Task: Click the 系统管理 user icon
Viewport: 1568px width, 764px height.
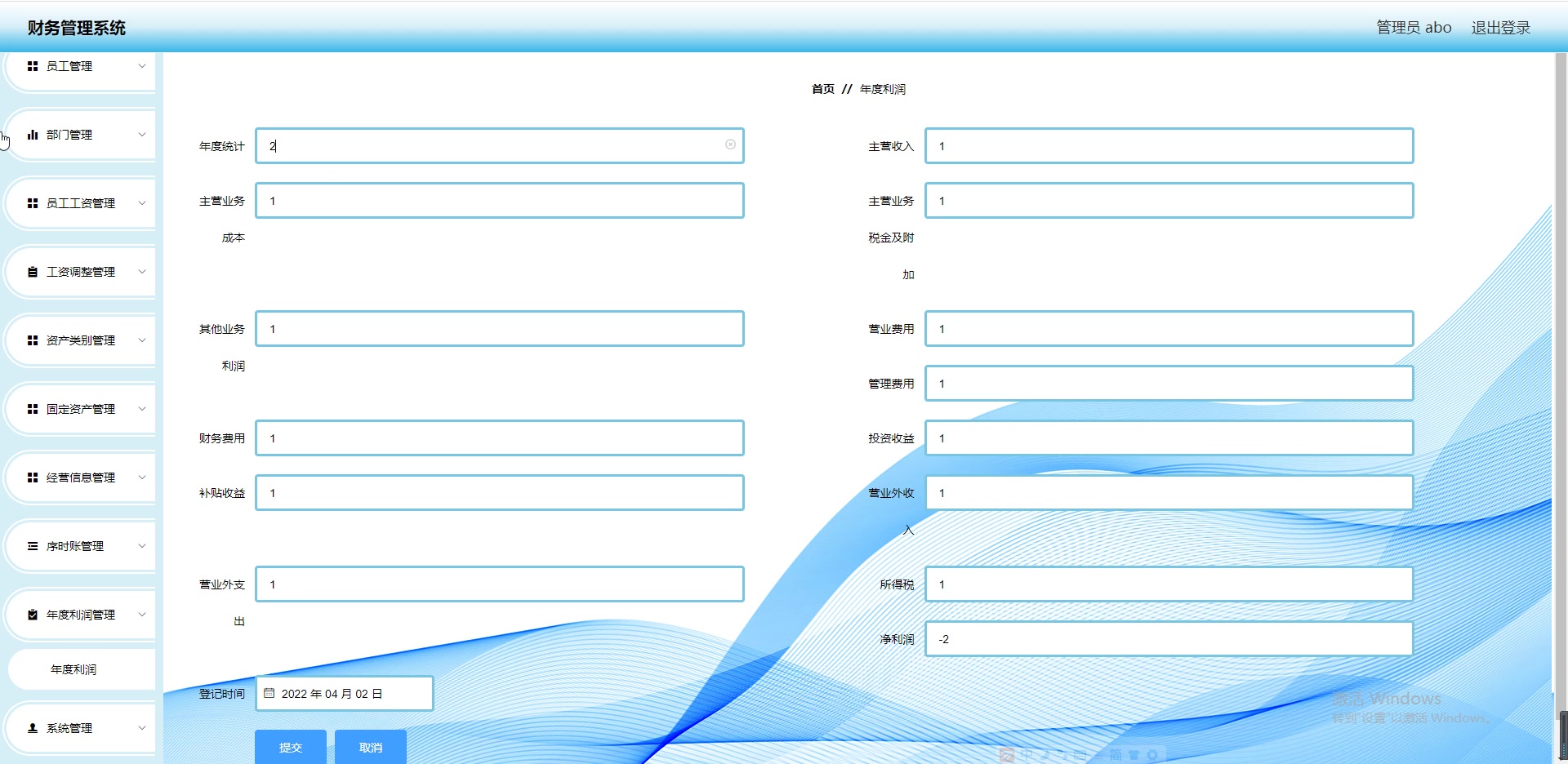Action: point(33,728)
